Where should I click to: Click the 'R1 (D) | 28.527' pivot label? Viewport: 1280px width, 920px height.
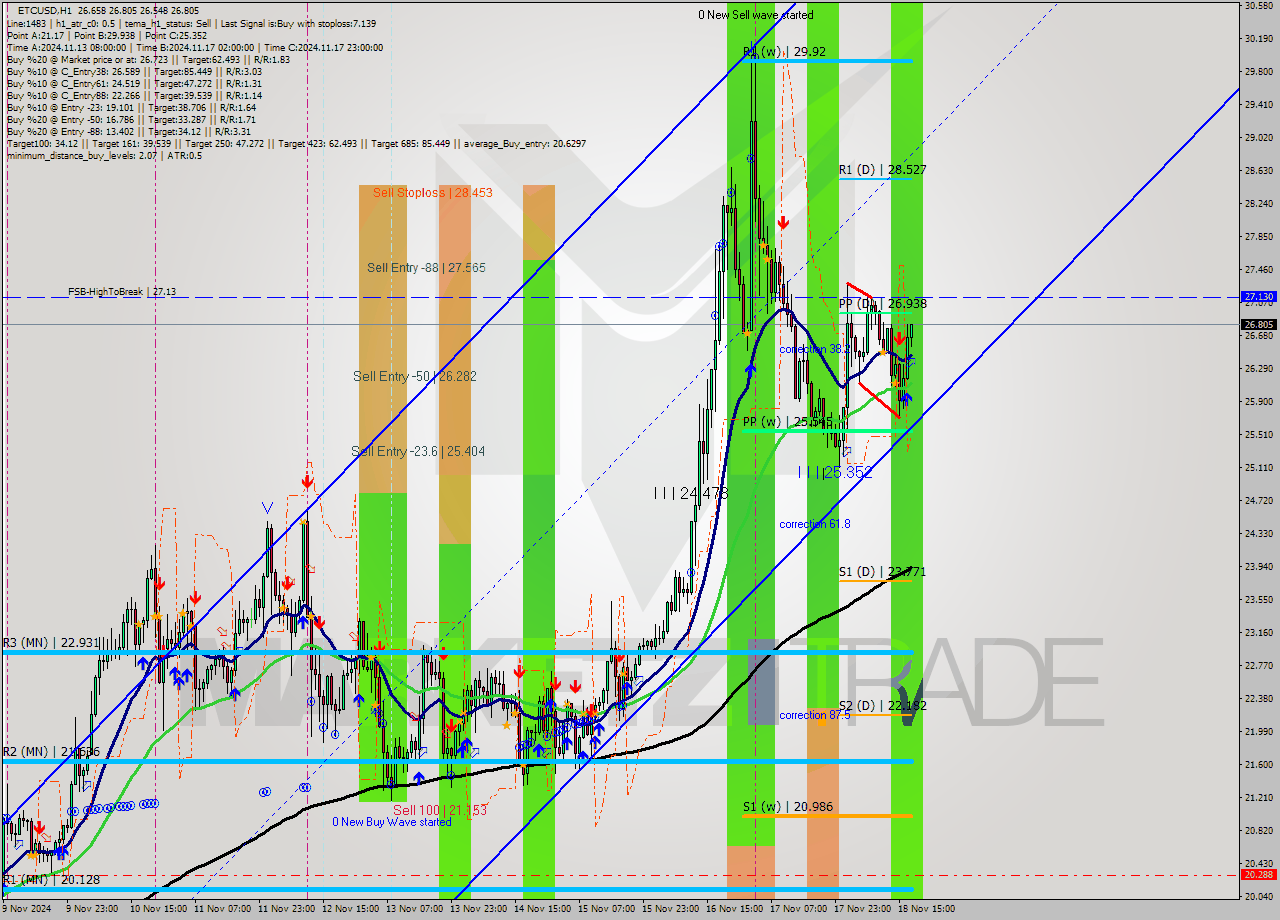coord(882,170)
